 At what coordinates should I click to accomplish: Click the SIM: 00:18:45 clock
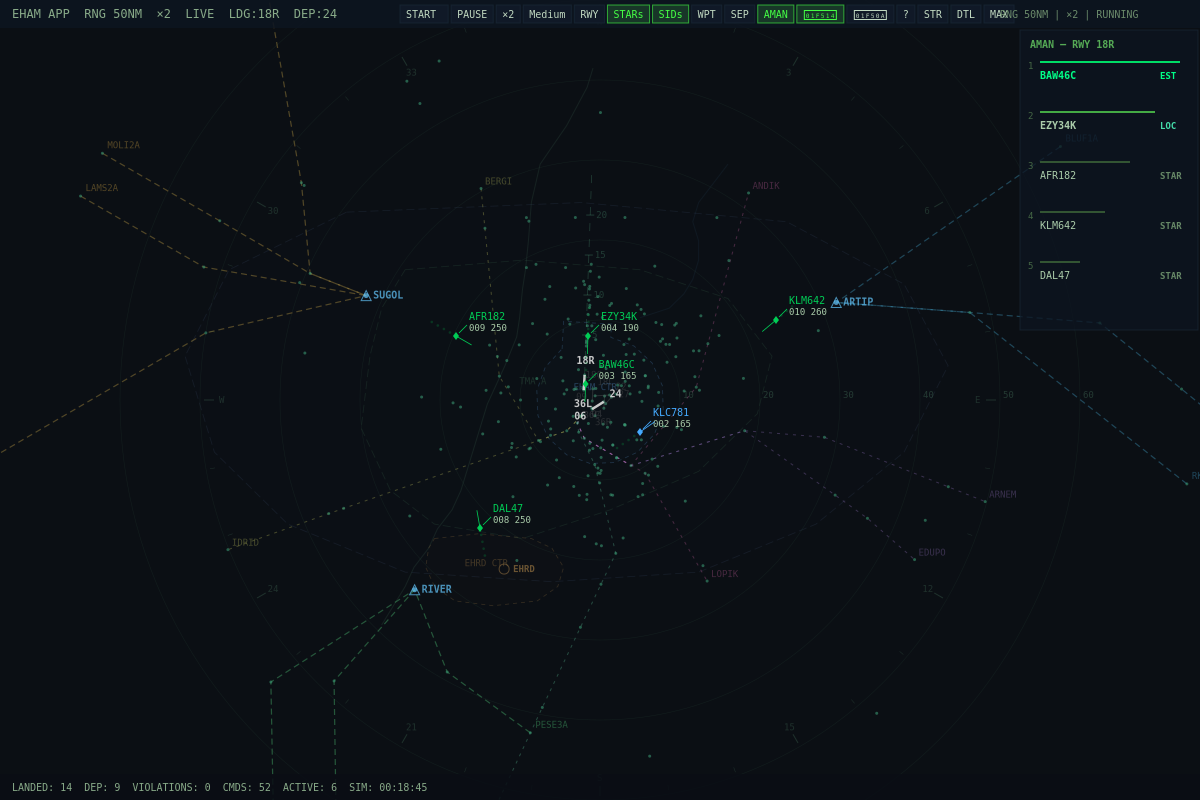[x=388, y=788]
